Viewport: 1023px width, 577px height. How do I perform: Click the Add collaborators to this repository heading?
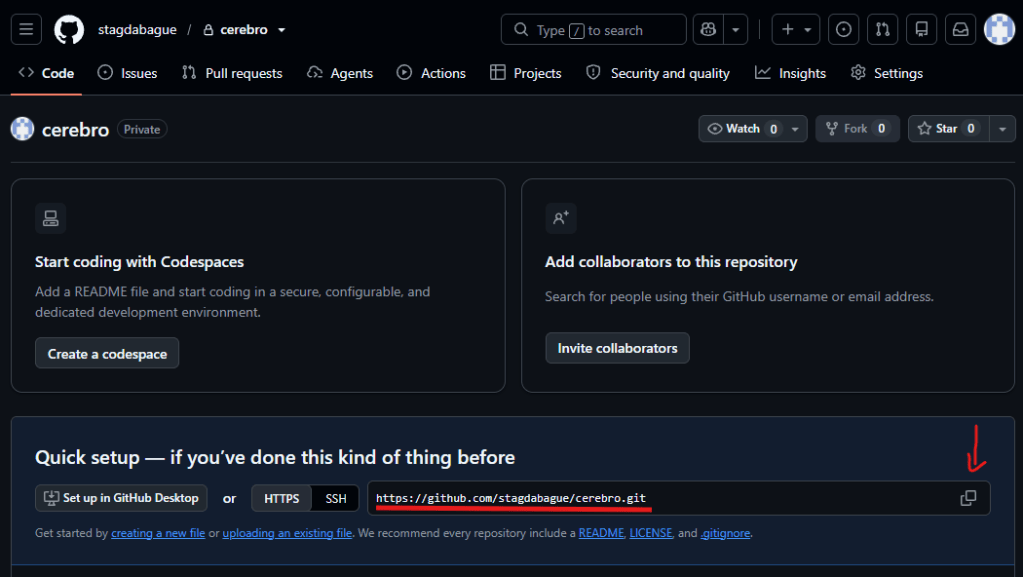(671, 262)
